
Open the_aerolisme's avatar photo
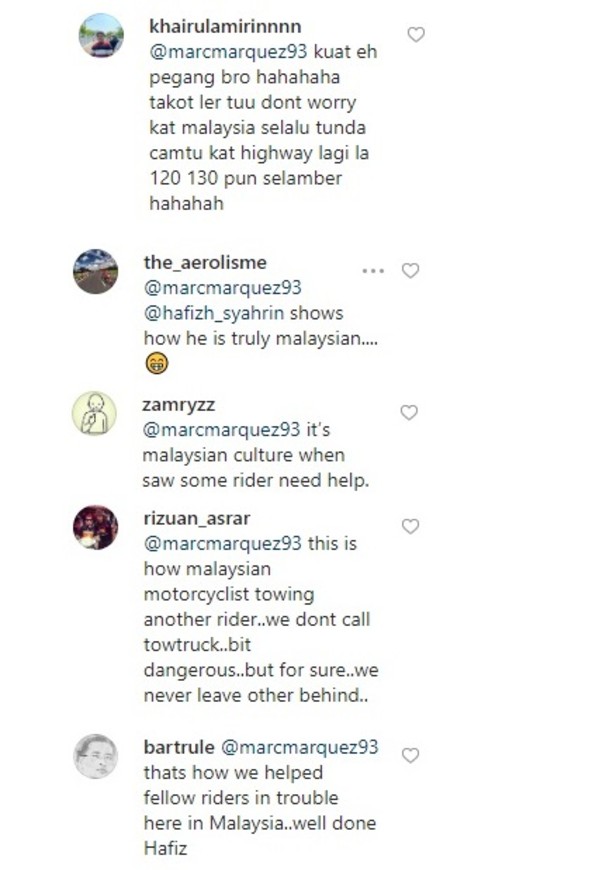pyautogui.click(x=95, y=271)
